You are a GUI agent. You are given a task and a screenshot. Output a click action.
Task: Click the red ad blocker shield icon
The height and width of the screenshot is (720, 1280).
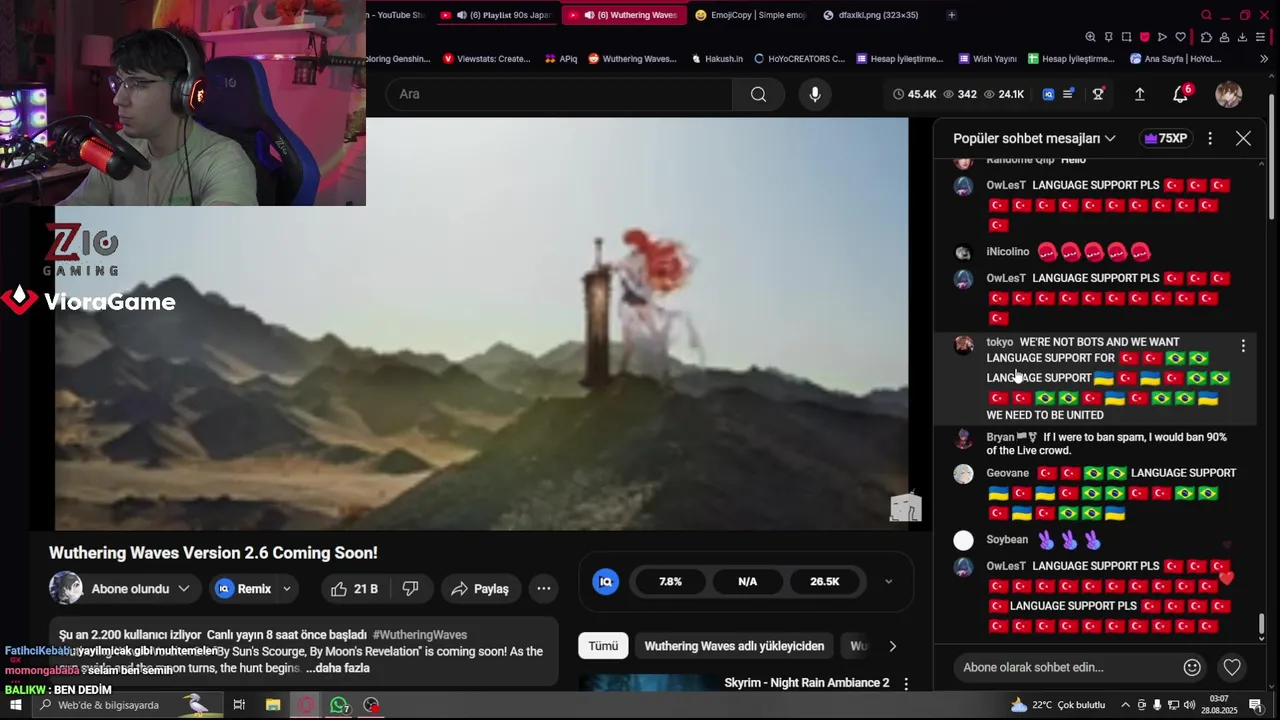(1144, 37)
